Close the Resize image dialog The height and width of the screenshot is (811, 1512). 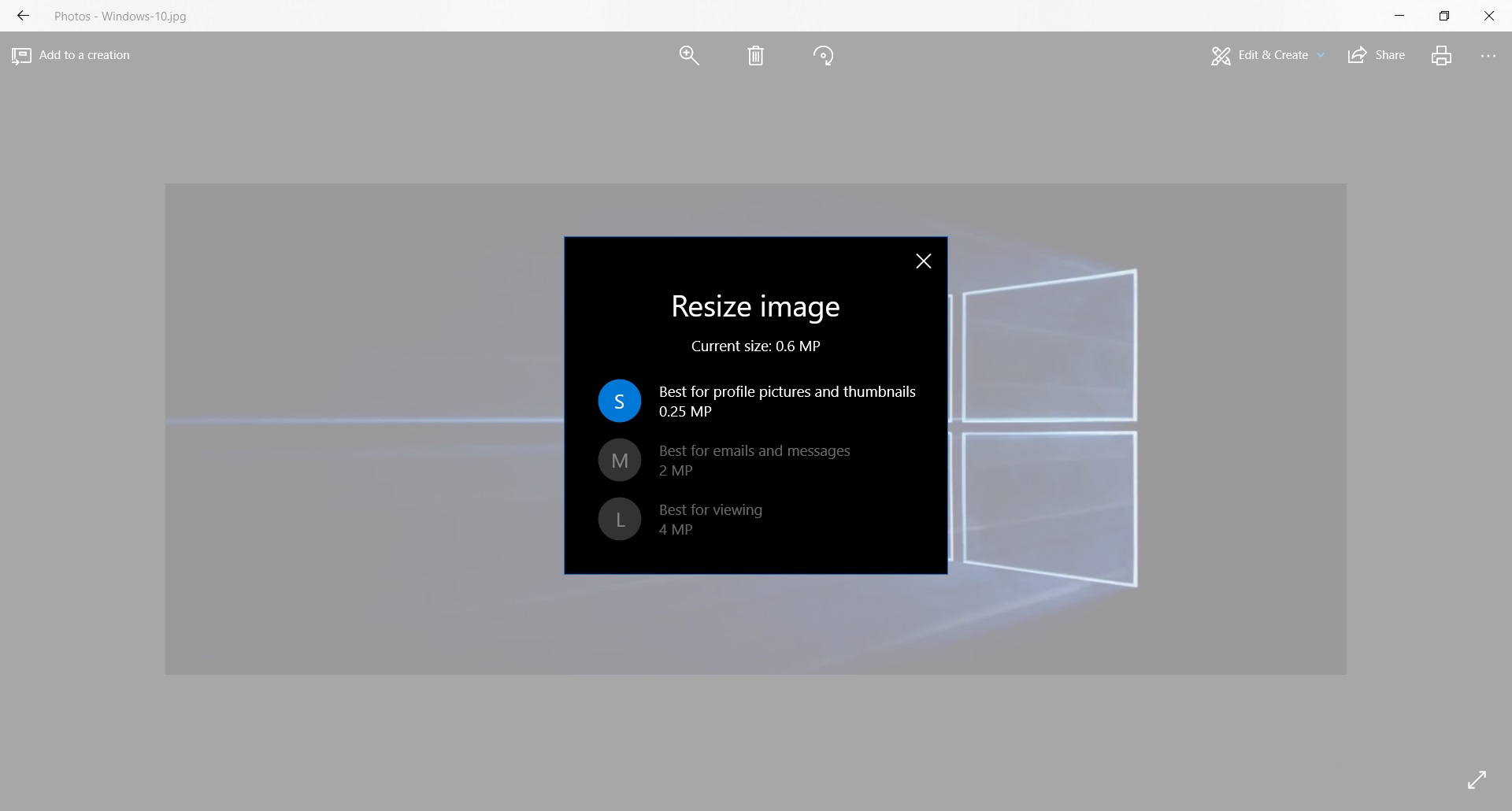coord(924,261)
